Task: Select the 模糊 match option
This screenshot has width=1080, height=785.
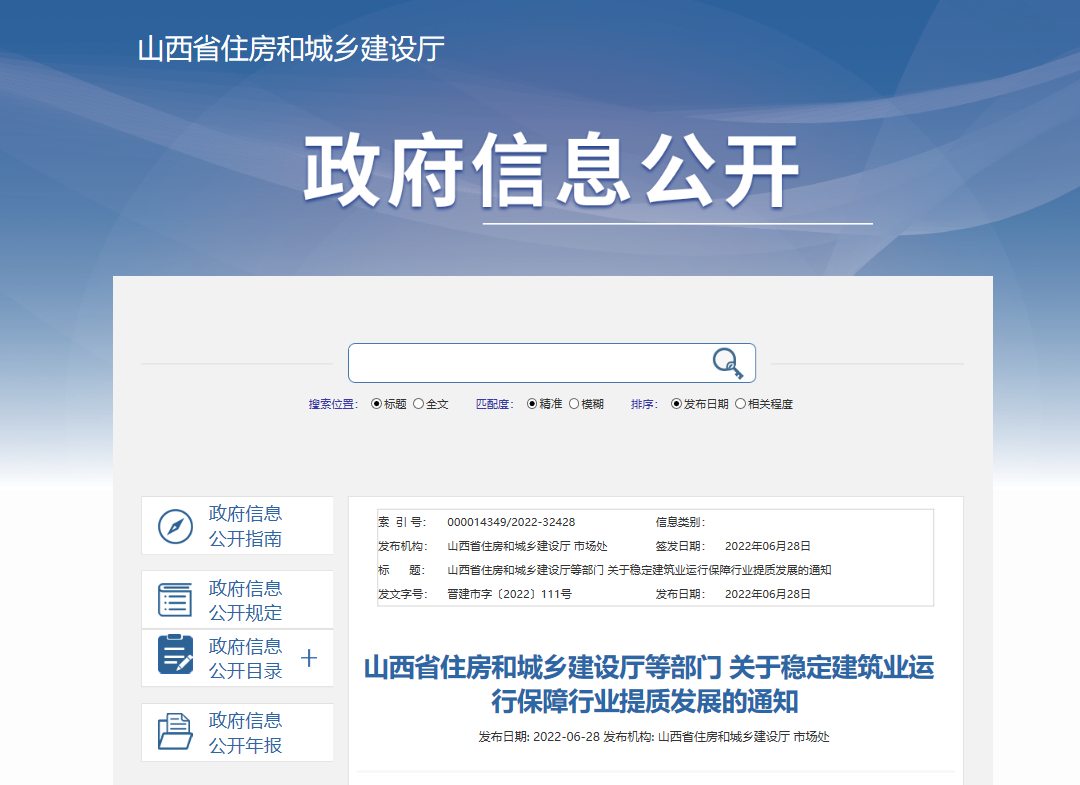Action: [573, 403]
